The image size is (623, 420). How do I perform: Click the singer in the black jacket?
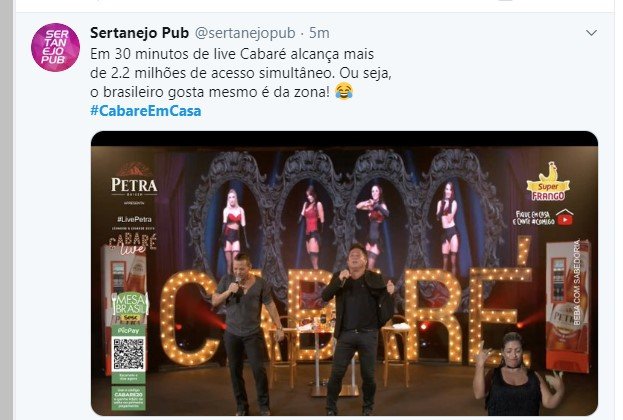pos(356,330)
